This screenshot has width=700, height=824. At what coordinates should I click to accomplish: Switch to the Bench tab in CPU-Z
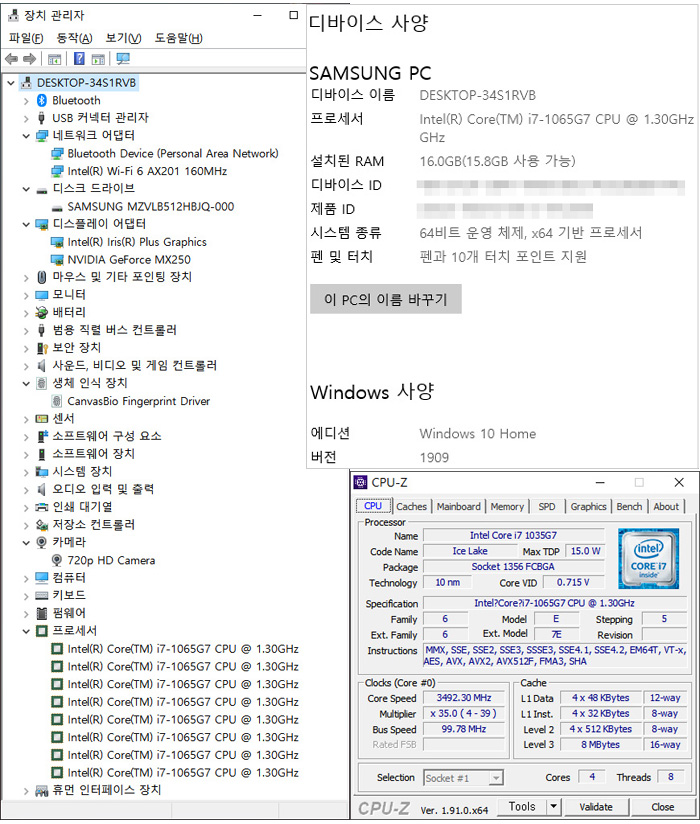(x=629, y=506)
